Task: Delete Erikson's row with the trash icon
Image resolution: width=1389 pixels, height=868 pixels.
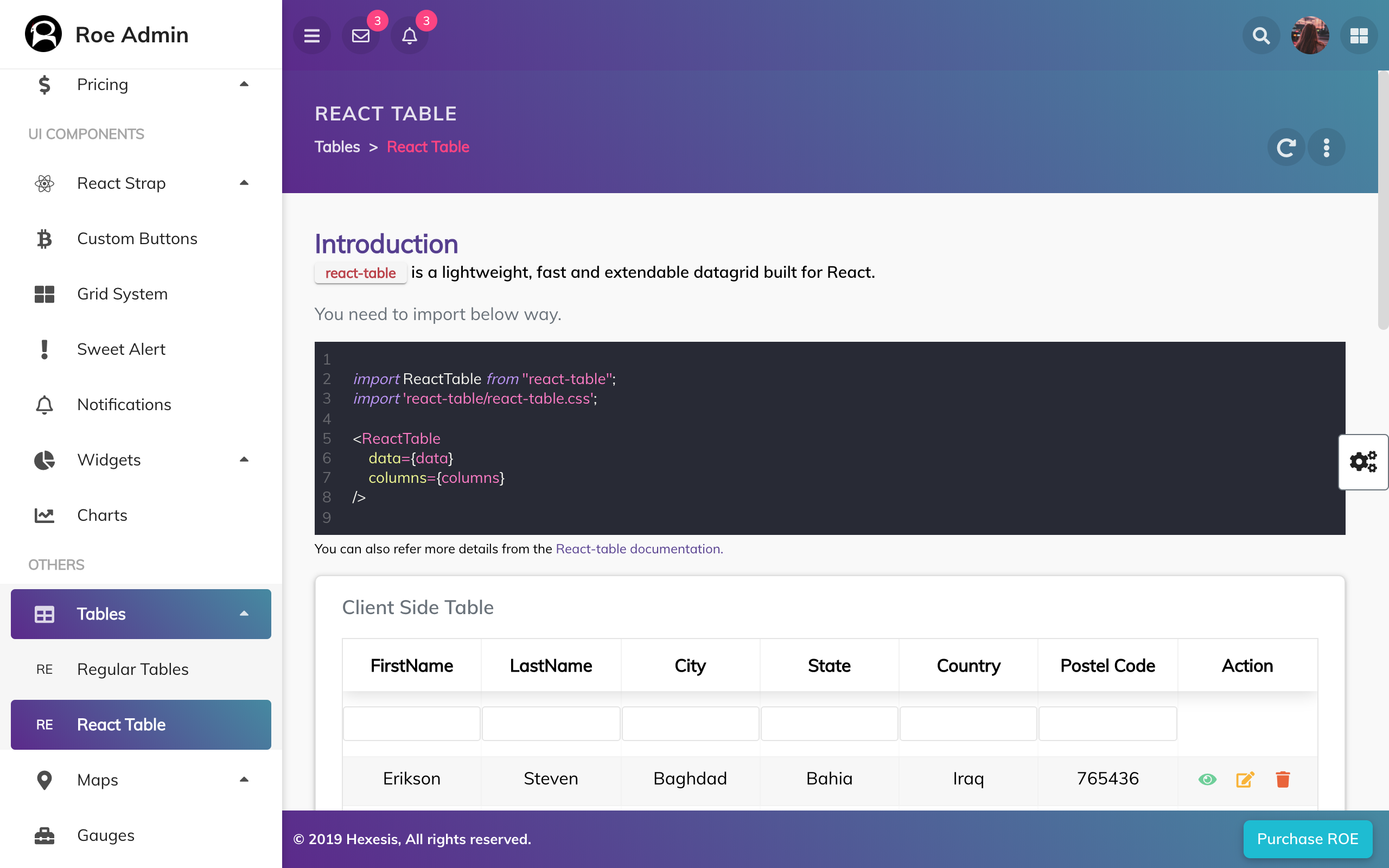Action: tap(1283, 779)
